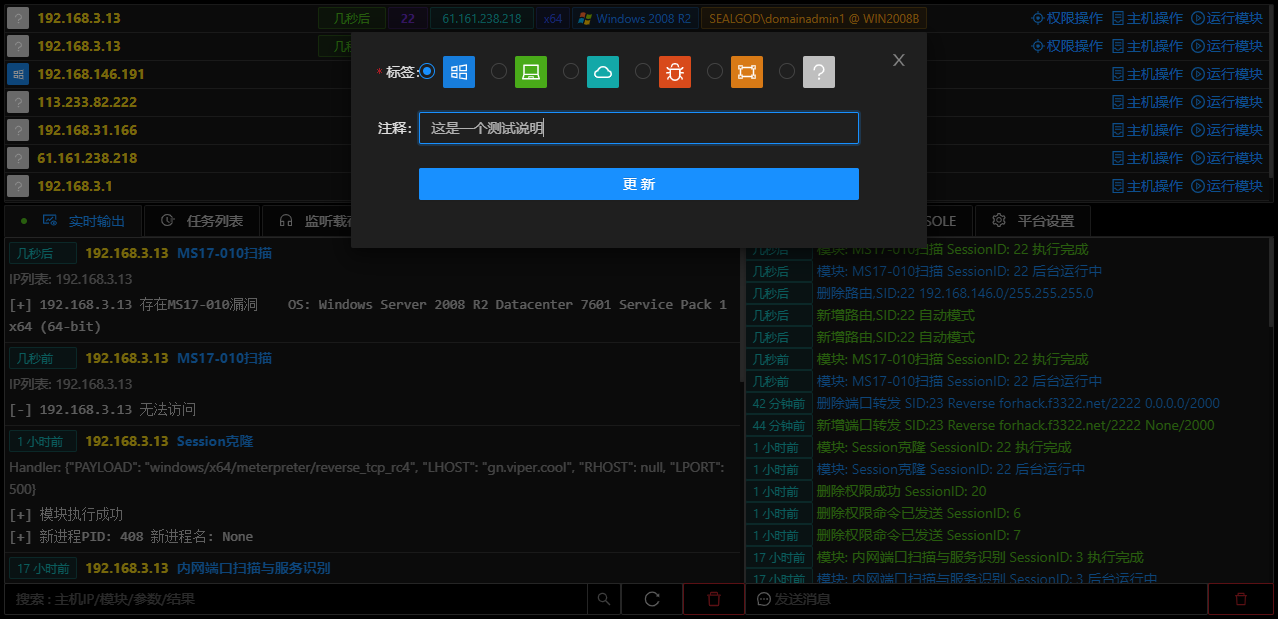The image size is (1278, 619).
Task: Select the Windows tag icon in dialog
Action: [459, 71]
